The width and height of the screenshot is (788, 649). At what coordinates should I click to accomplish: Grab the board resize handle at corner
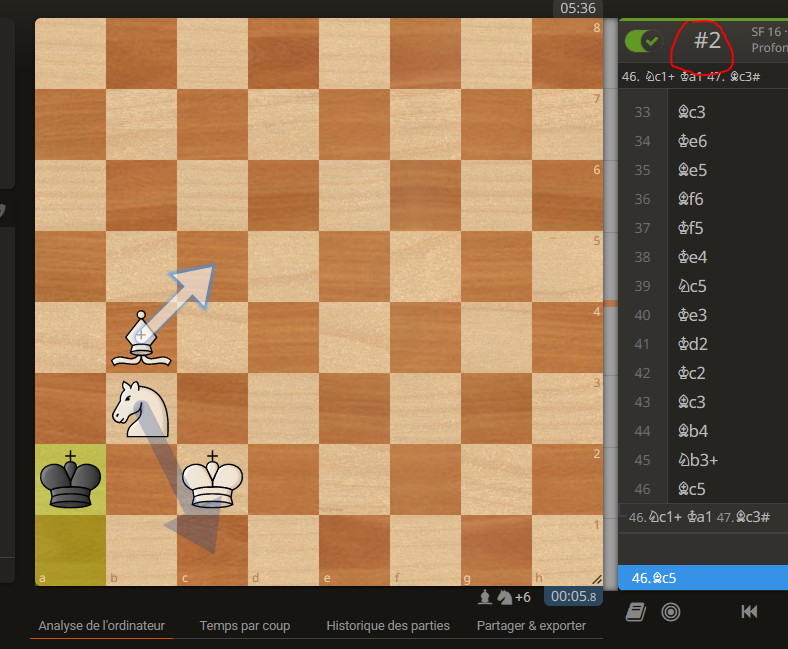click(x=597, y=578)
